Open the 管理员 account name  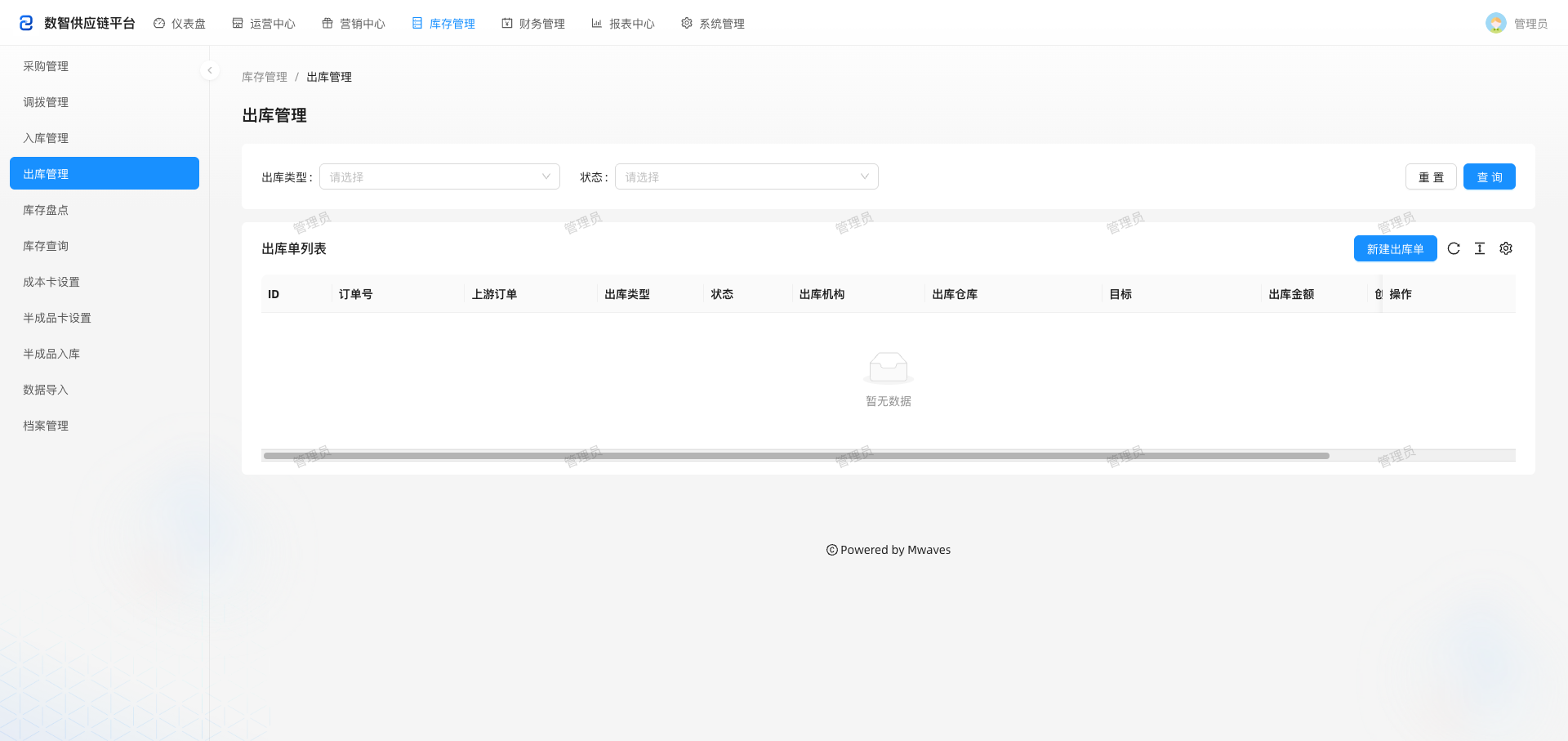click(x=1530, y=24)
